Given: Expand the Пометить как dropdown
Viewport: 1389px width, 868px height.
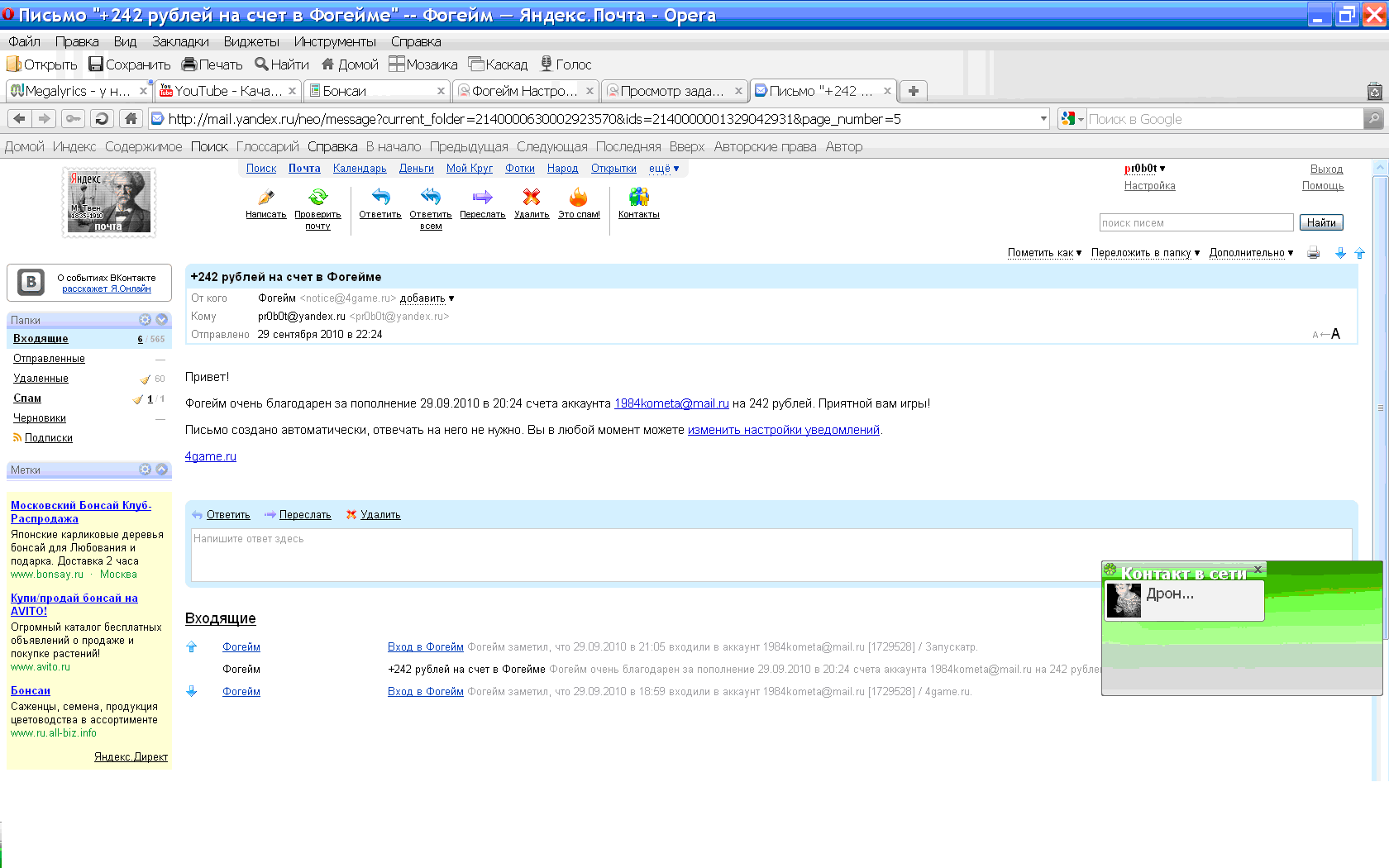Looking at the screenshot, I should tap(1044, 253).
